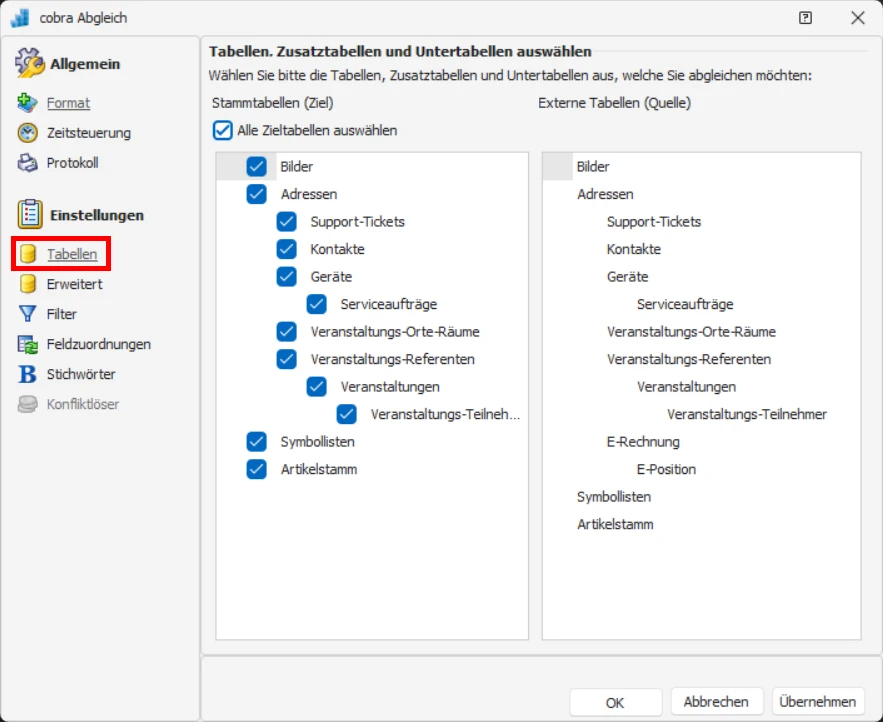Click the greyed Konfliktlöser icon
Image resolution: width=883 pixels, height=722 pixels.
tap(27, 404)
